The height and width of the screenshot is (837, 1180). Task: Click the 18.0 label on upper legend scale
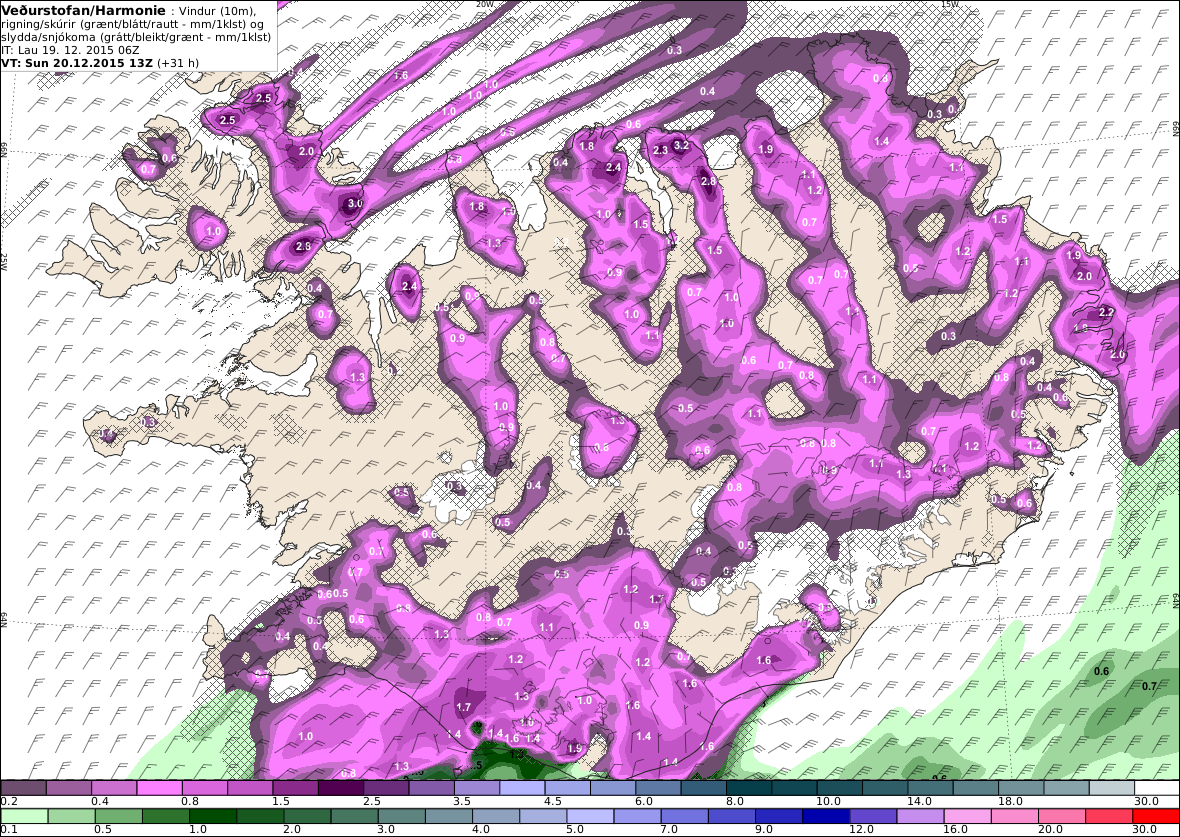pyautogui.click(x=1010, y=802)
